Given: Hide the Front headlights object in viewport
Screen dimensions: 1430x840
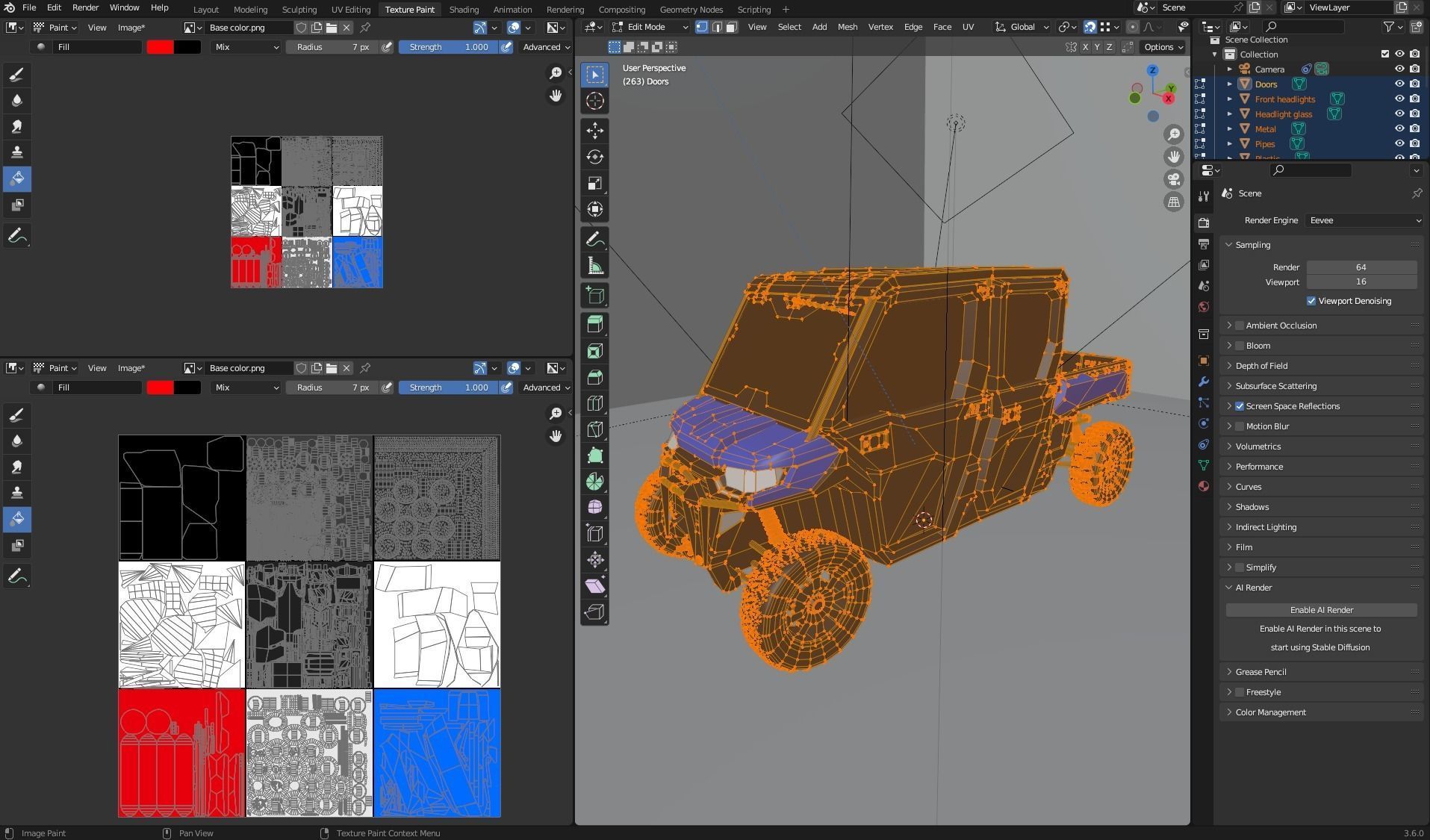Looking at the screenshot, I should 1399,99.
